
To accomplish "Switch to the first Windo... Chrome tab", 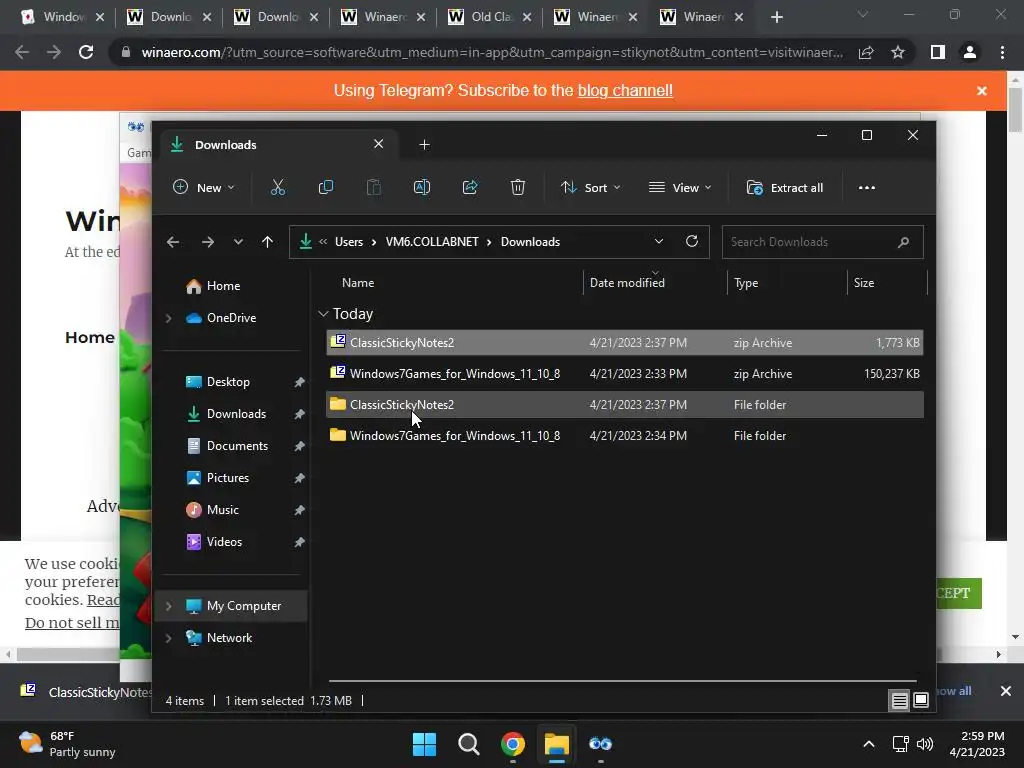I will (x=63, y=17).
